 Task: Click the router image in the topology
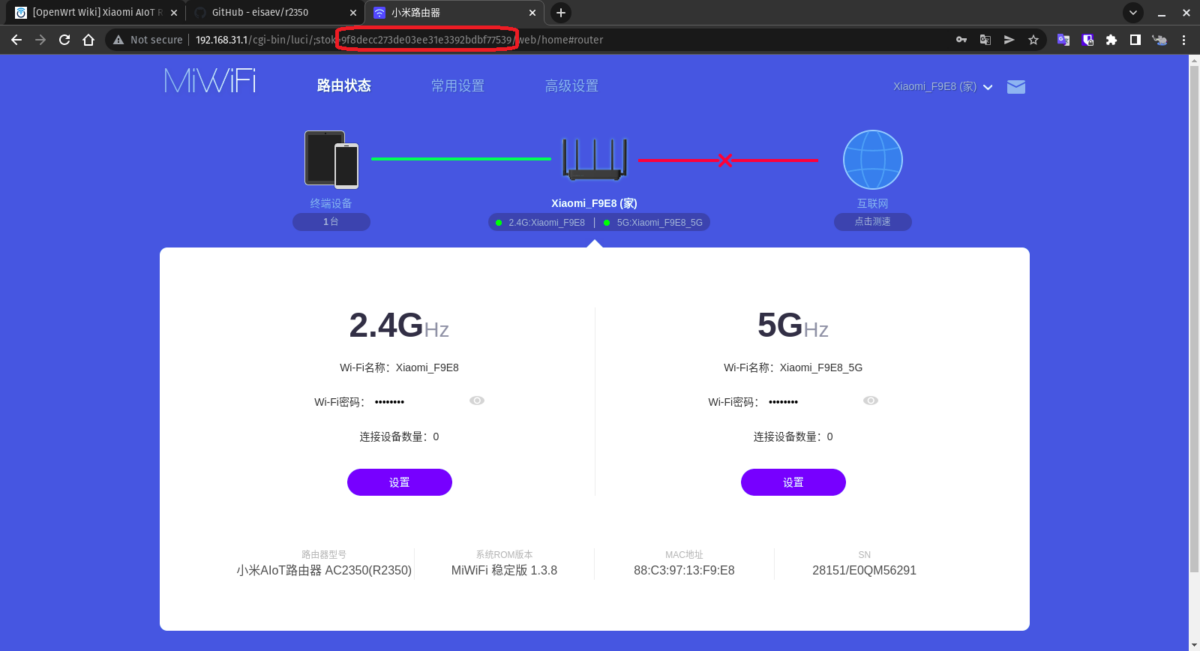coord(595,160)
